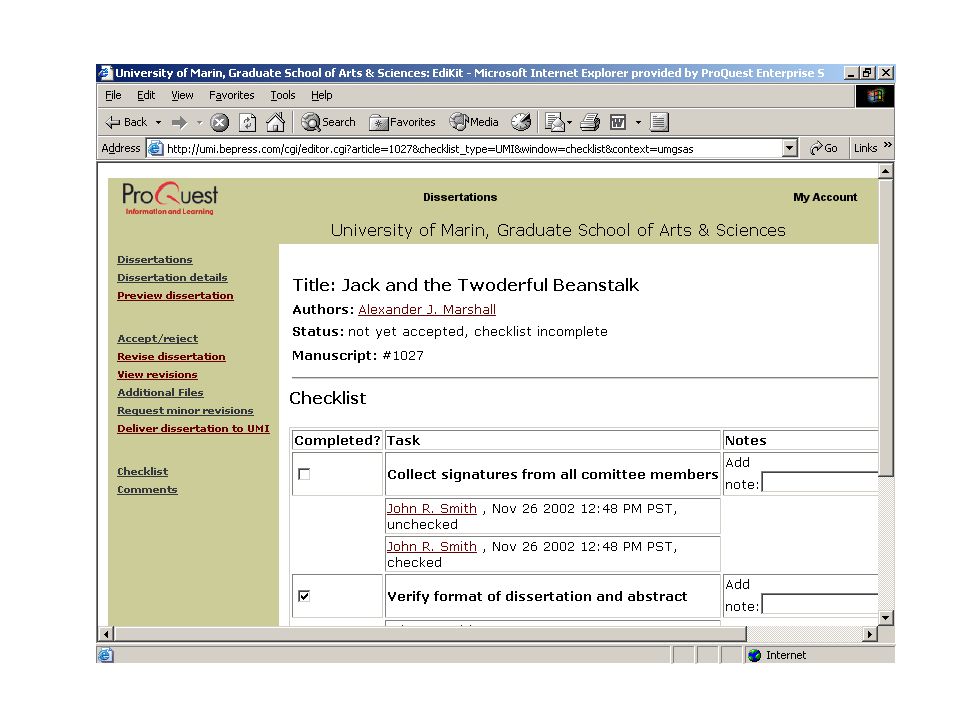Click the Edit with Word icon
This screenshot has height=720, width=960.
(x=618, y=122)
